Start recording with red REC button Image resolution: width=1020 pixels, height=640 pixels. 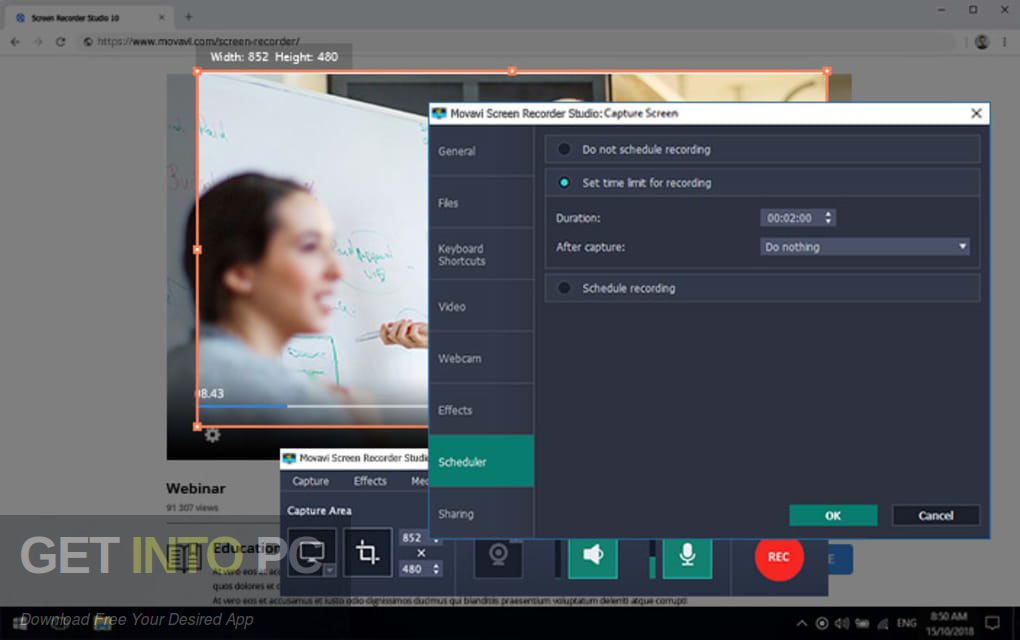[779, 557]
